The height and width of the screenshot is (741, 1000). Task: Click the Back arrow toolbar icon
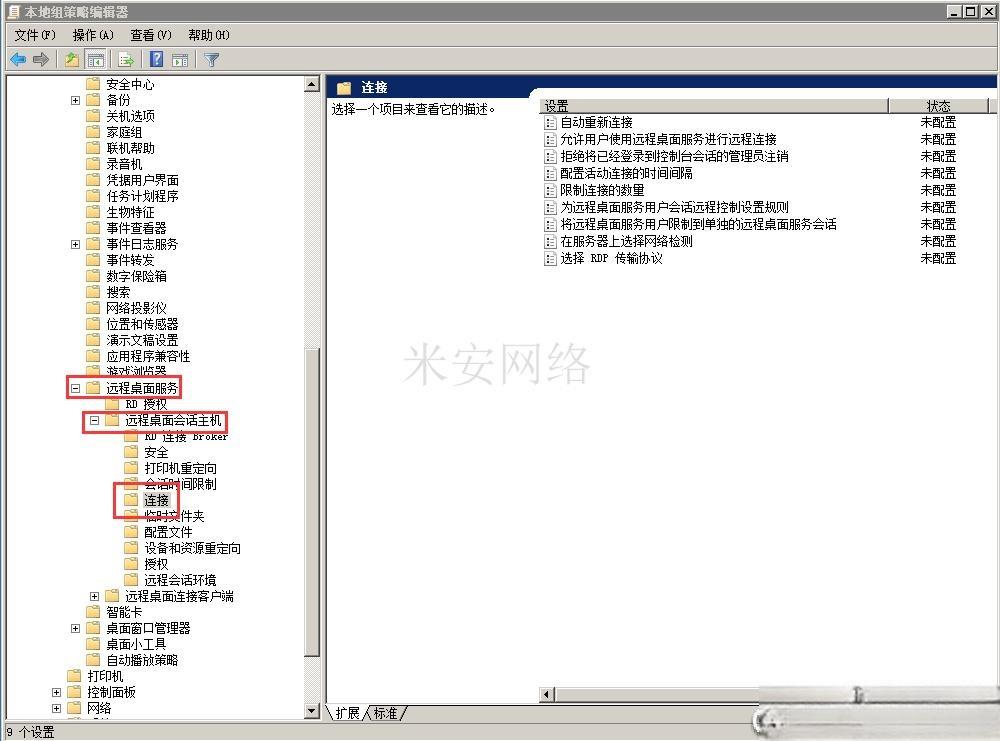(18, 60)
